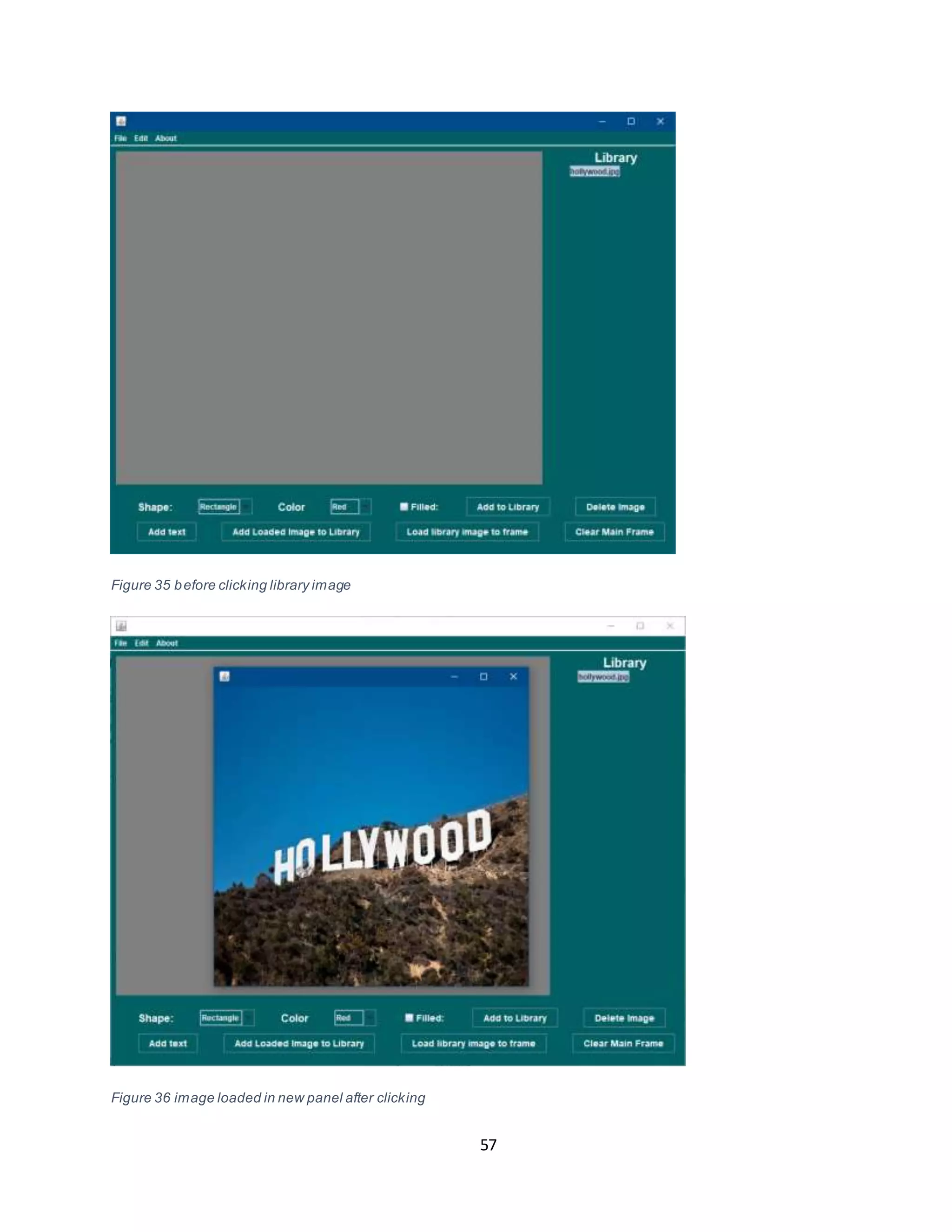Open Color Red dropdown in Figure 35 window
Image resolution: width=952 pixels, height=1232 pixels.
point(351,507)
